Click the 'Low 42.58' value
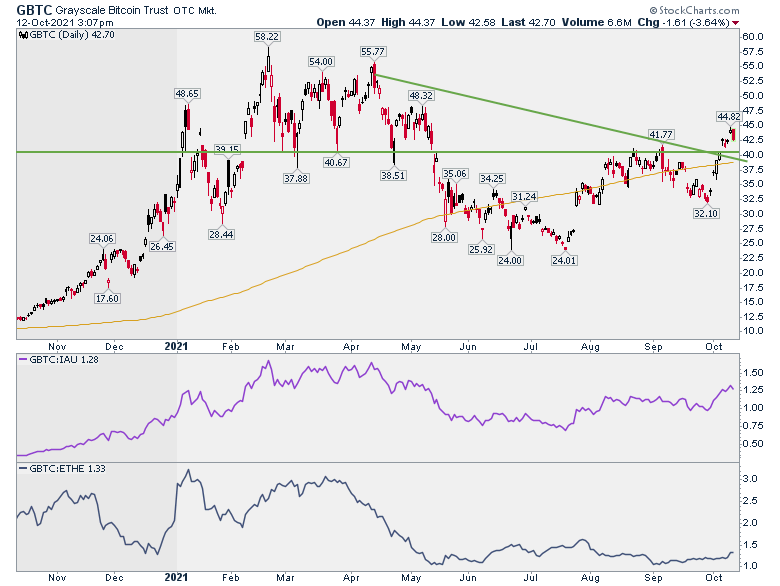780x586 pixels. pyautogui.click(x=468, y=22)
